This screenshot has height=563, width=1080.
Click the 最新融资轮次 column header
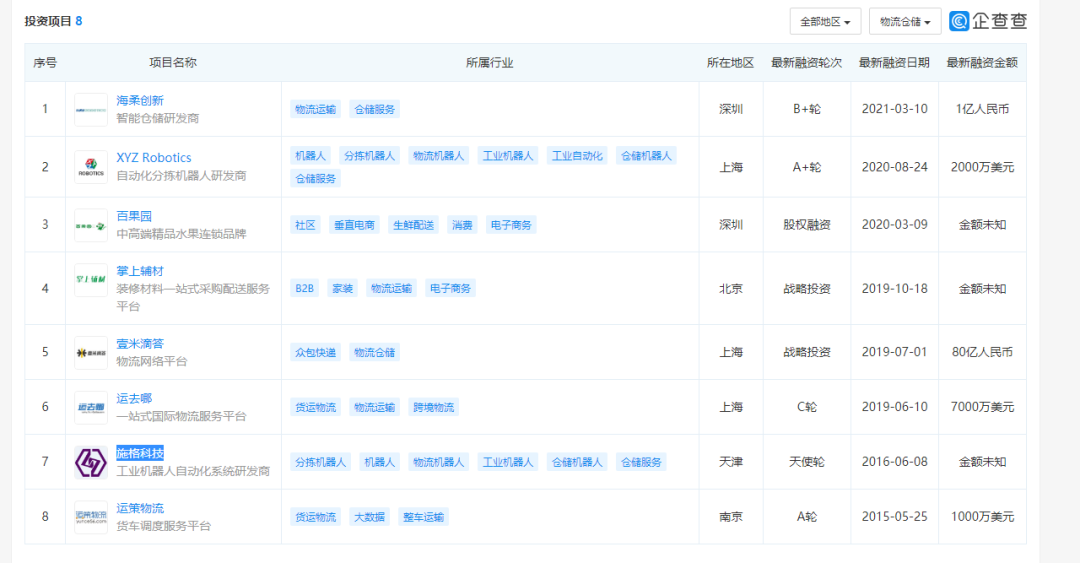pyautogui.click(x=807, y=63)
